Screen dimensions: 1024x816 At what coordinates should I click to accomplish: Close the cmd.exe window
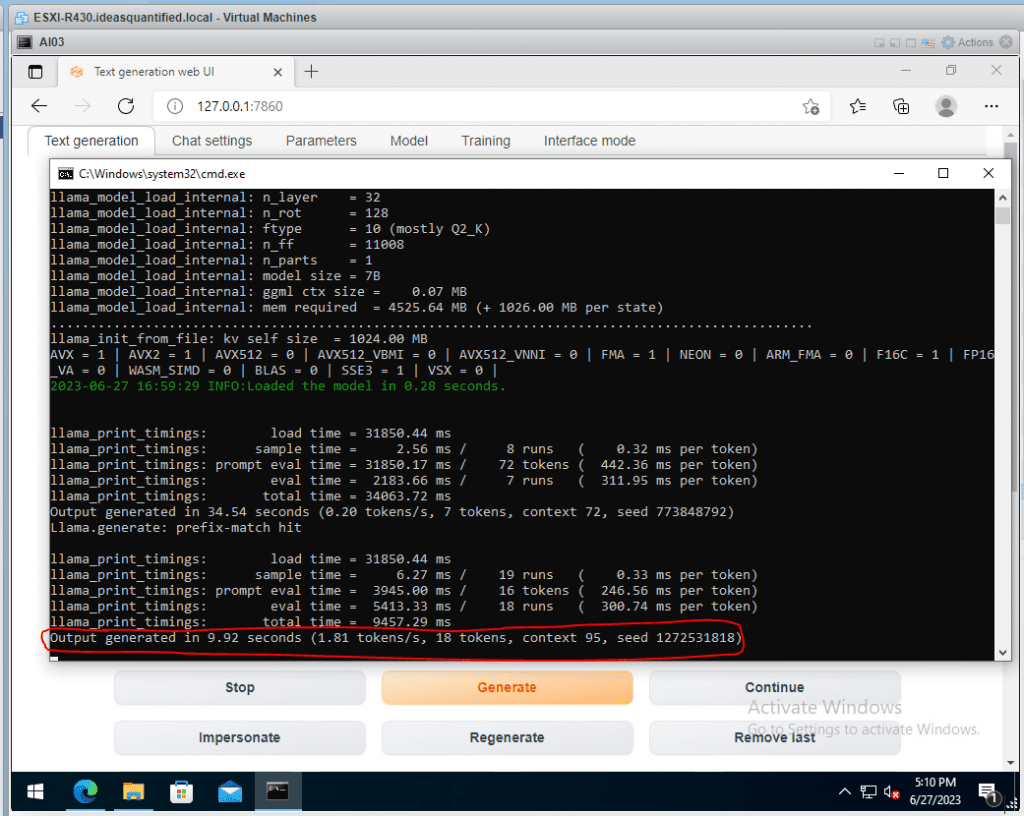(988, 174)
